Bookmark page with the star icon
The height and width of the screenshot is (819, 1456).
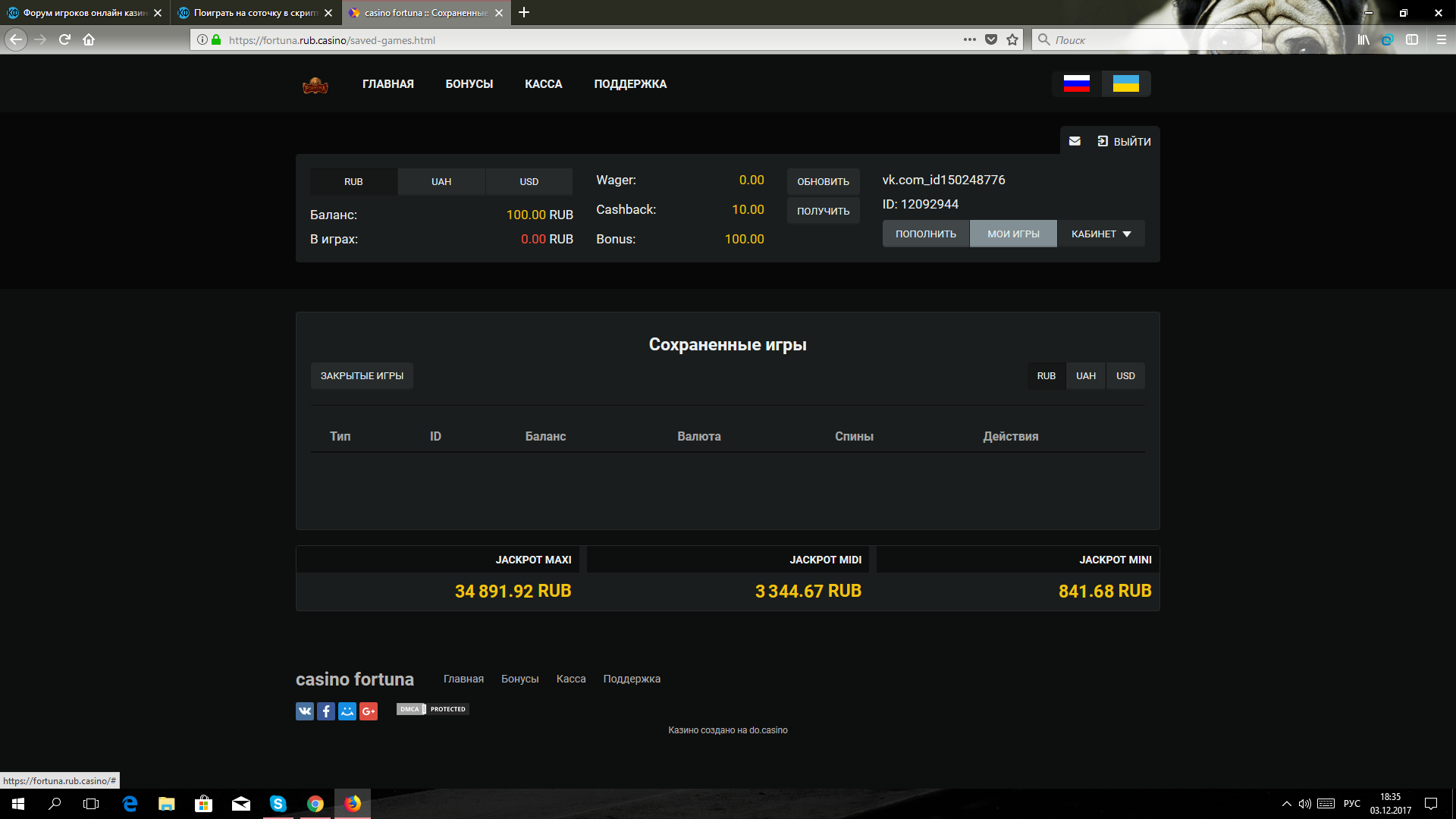pos(1012,40)
